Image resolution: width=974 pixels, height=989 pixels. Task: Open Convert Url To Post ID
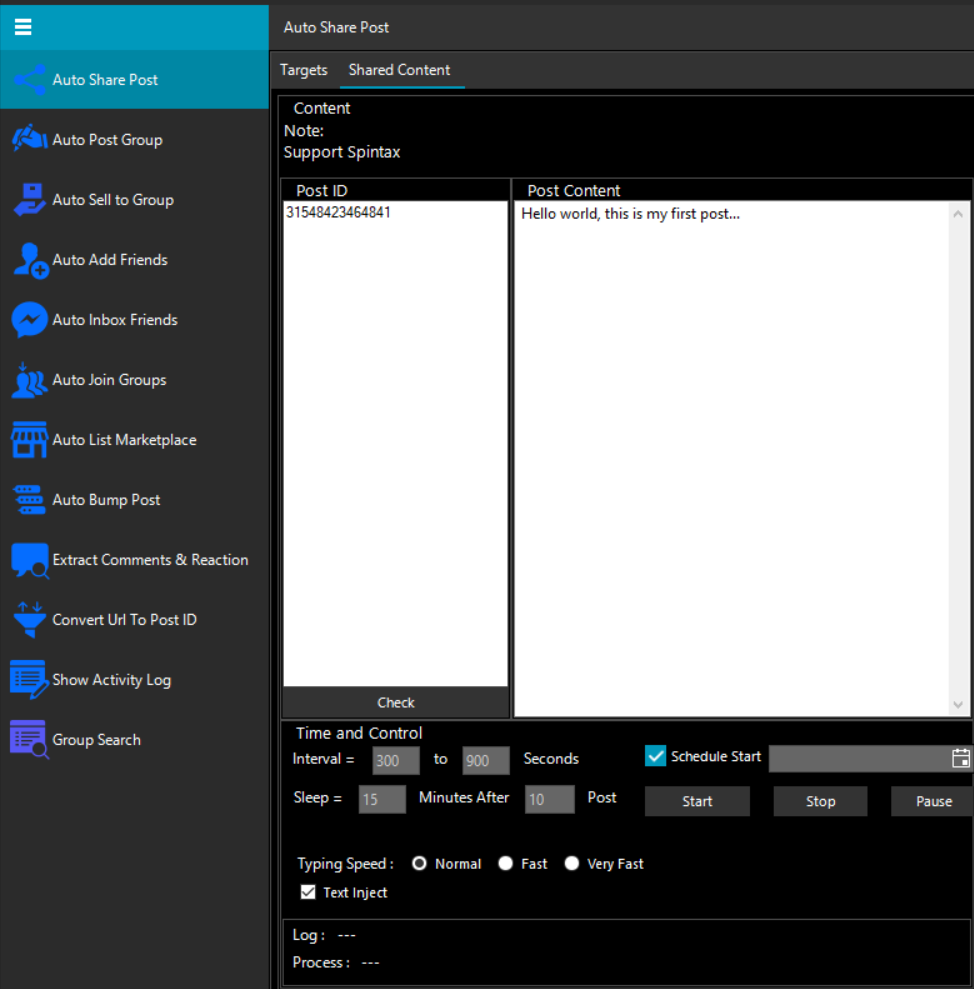(x=134, y=619)
